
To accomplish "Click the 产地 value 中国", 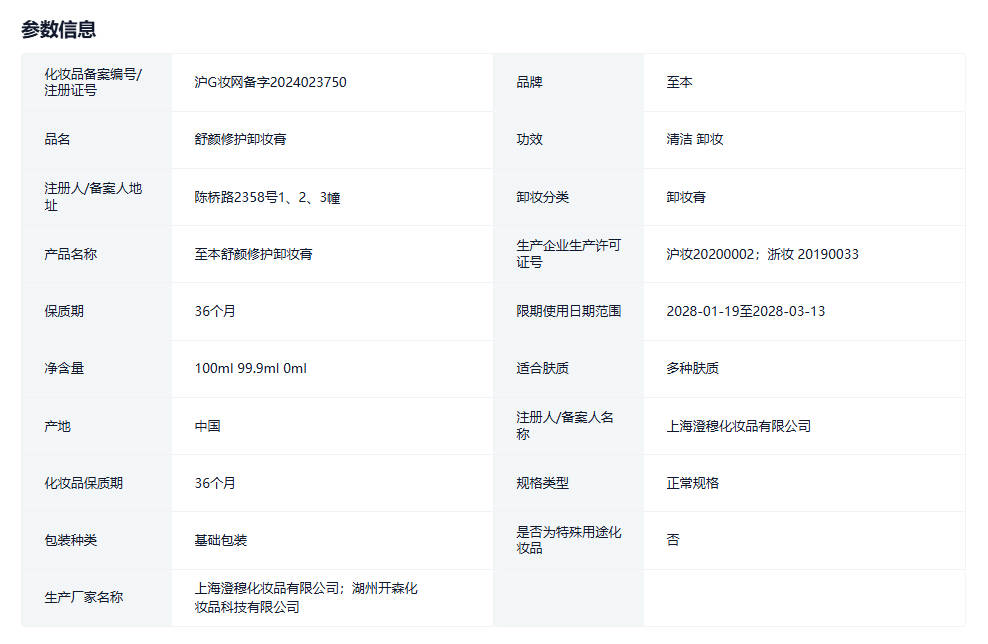I will 207,426.
